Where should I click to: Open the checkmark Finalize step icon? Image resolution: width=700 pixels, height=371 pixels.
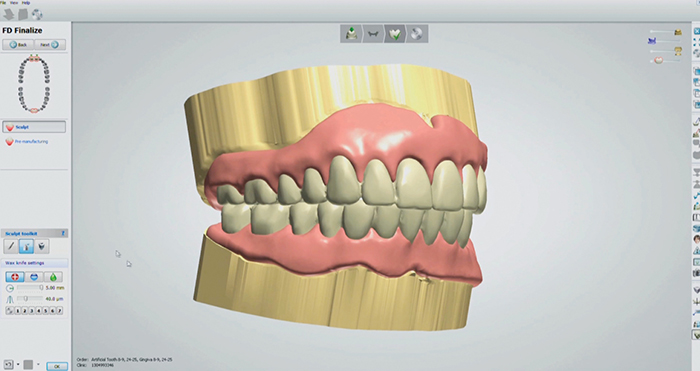coord(395,33)
